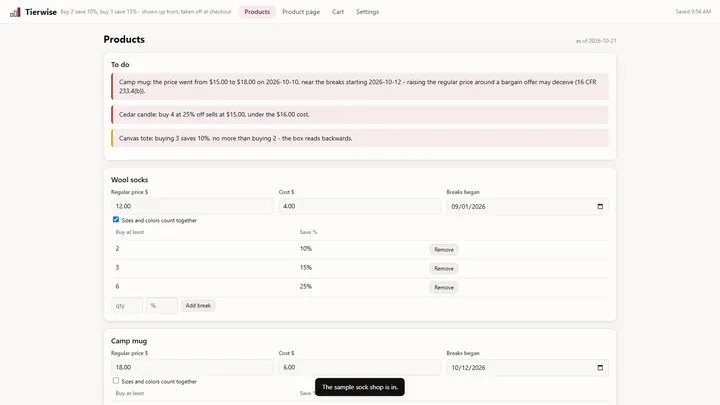The height and width of the screenshot is (405, 720).
Task: Edit Wool socks regular price field
Action: coord(192,206)
